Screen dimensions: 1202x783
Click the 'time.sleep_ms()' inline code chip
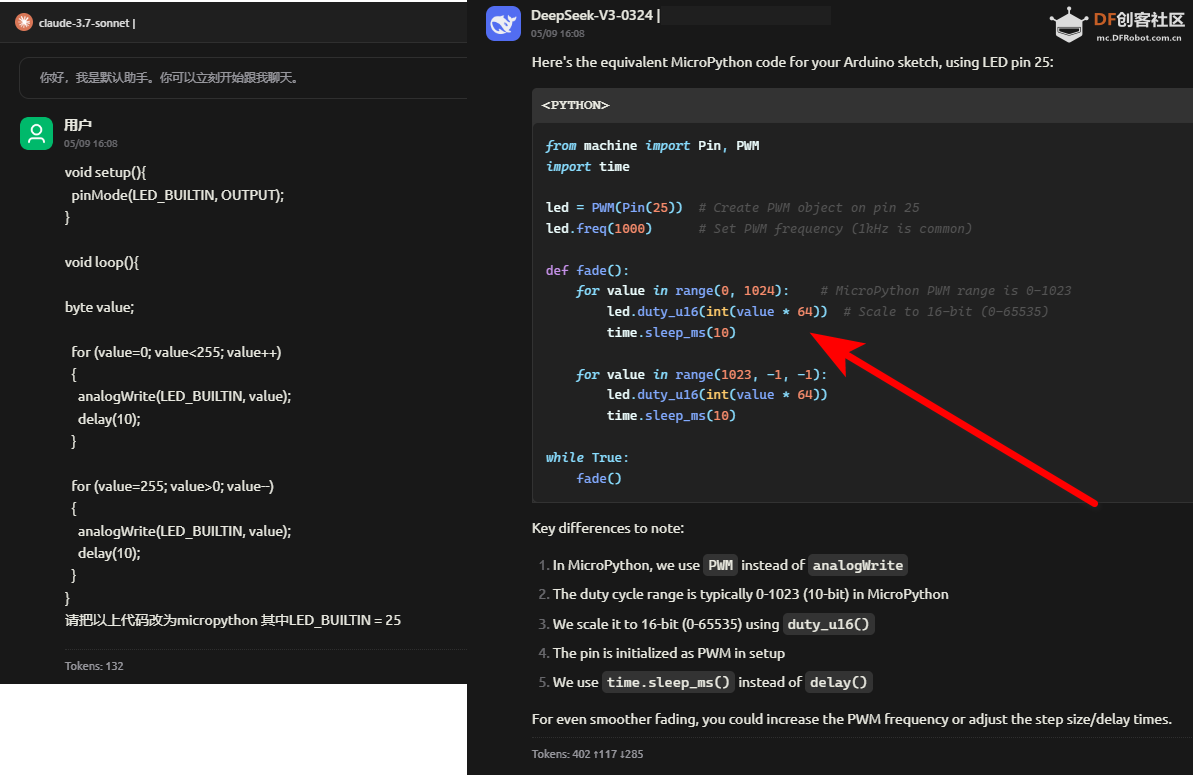(x=668, y=682)
